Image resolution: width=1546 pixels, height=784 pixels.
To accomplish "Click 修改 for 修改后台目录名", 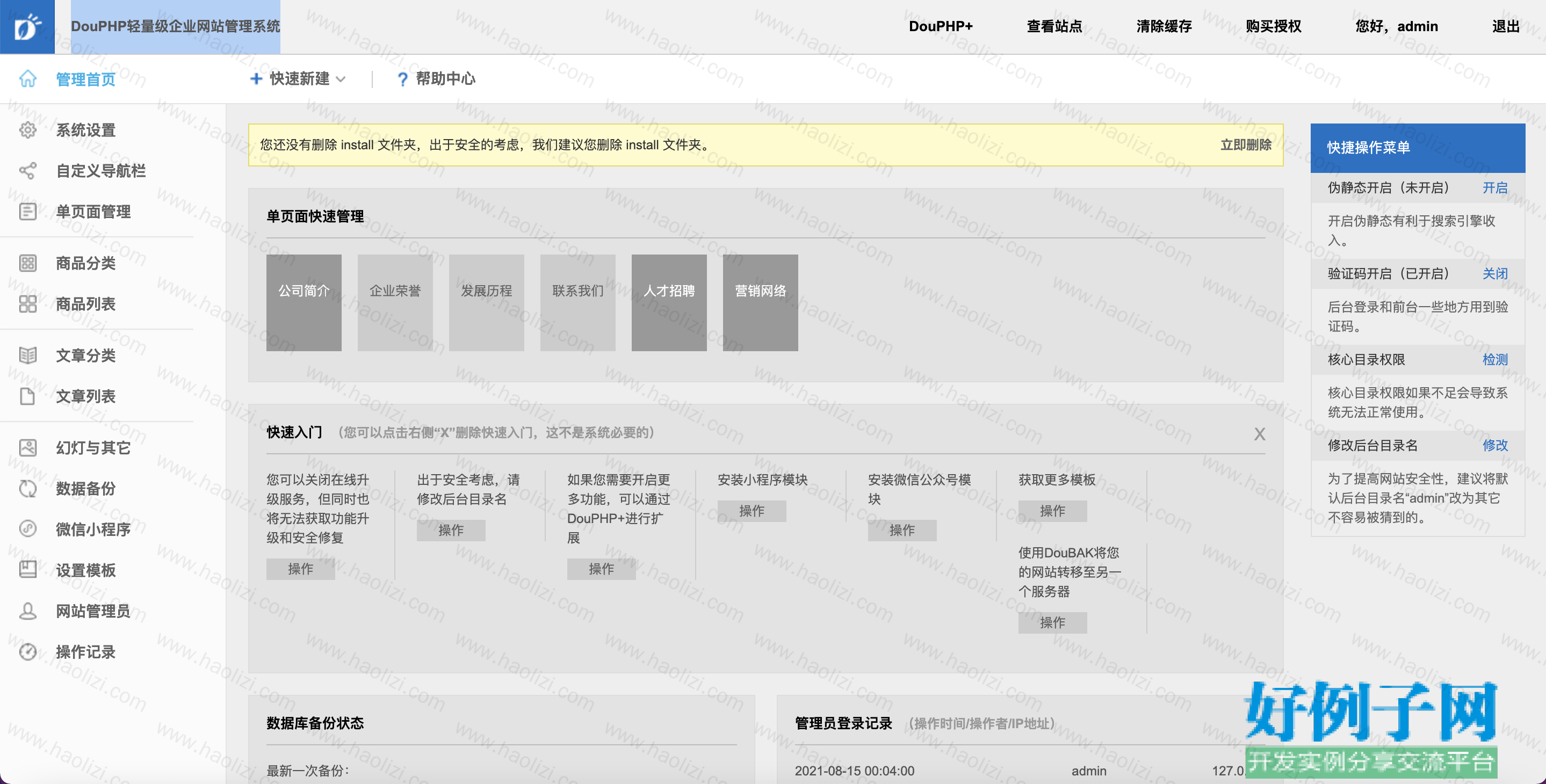I will coord(1494,445).
